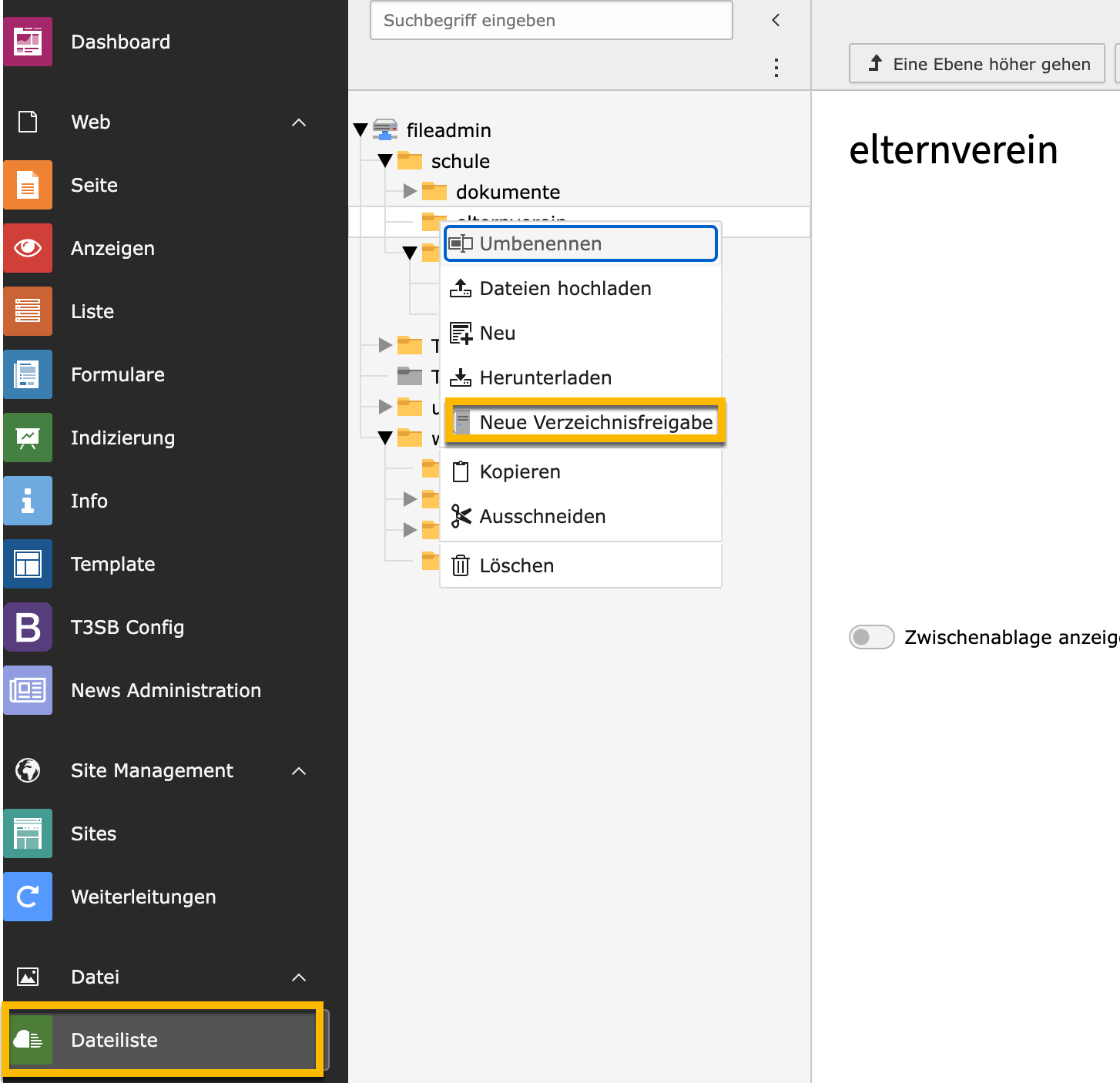Select the T3SB Config icon
Screen dimensions: 1120x1083
28,627
